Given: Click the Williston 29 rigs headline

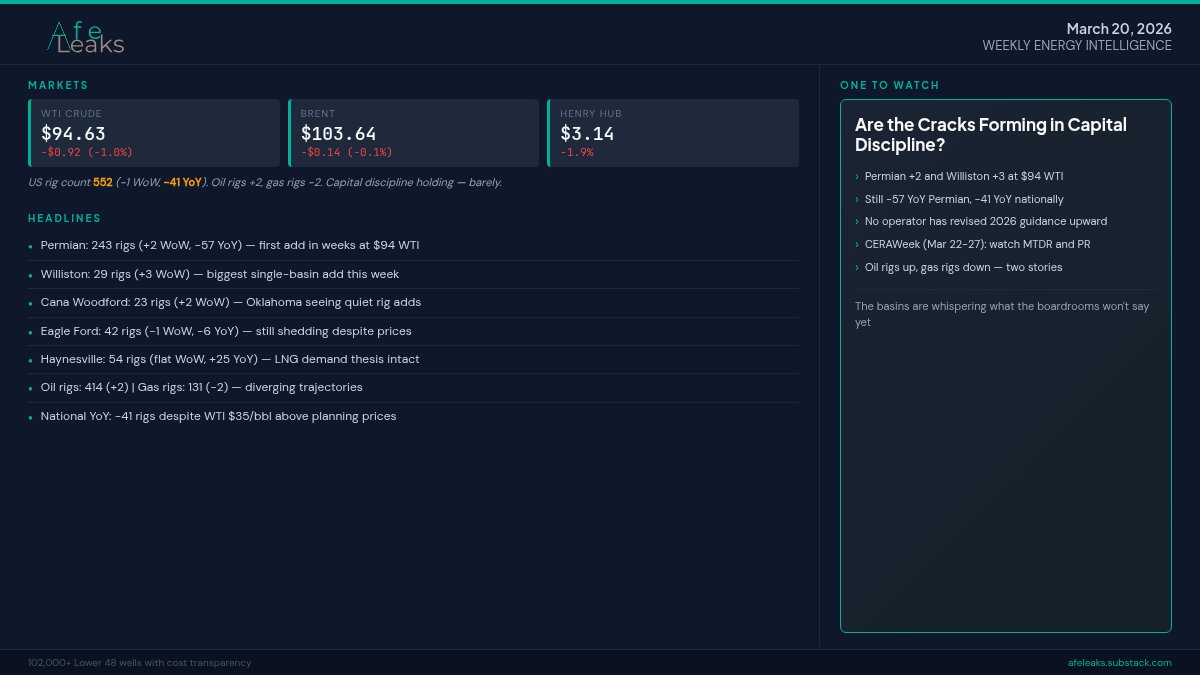Looking at the screenshot, I should (220, 274).
